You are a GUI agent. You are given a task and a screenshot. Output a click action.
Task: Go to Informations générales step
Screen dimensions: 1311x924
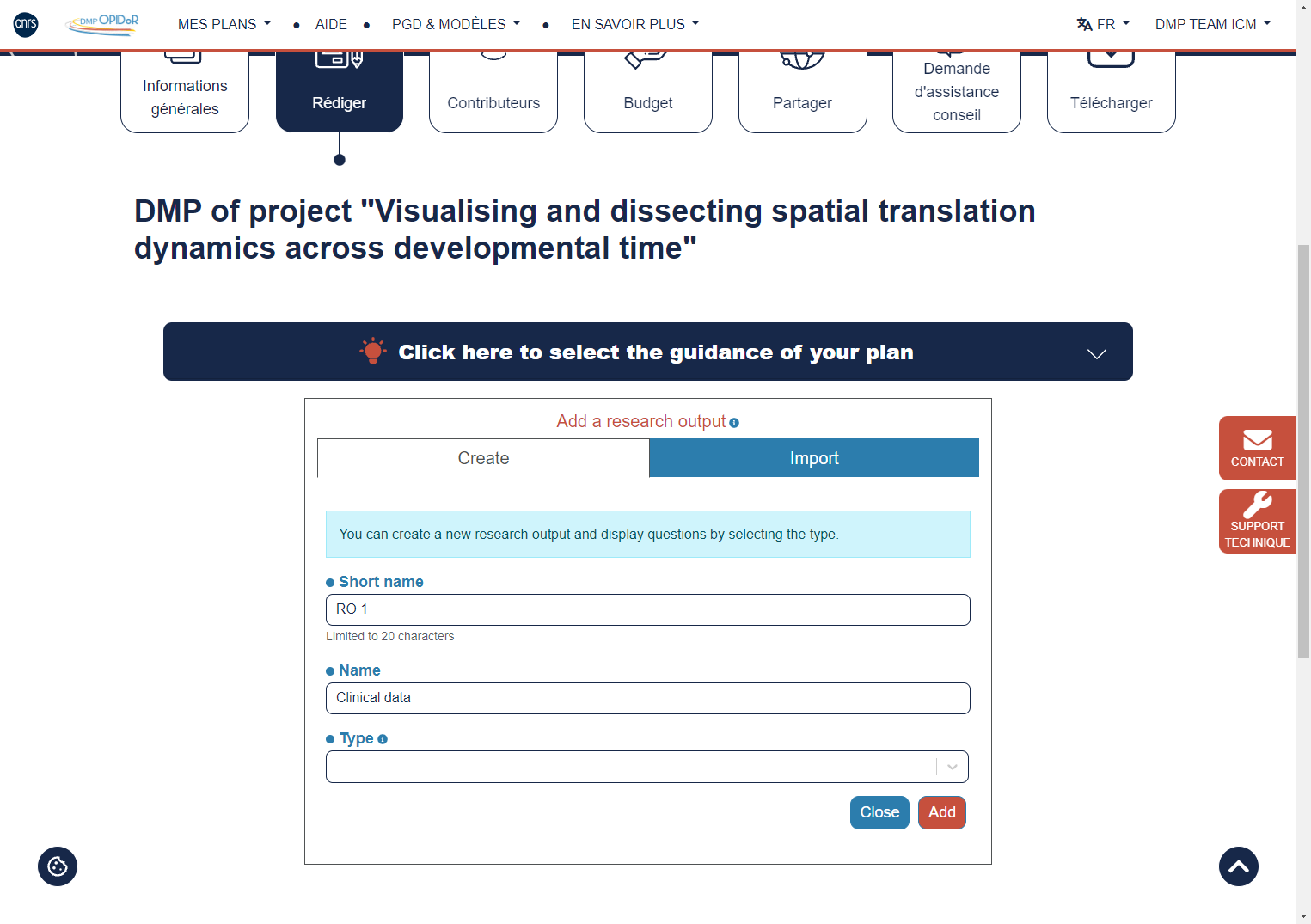click(x=185, y=92)
